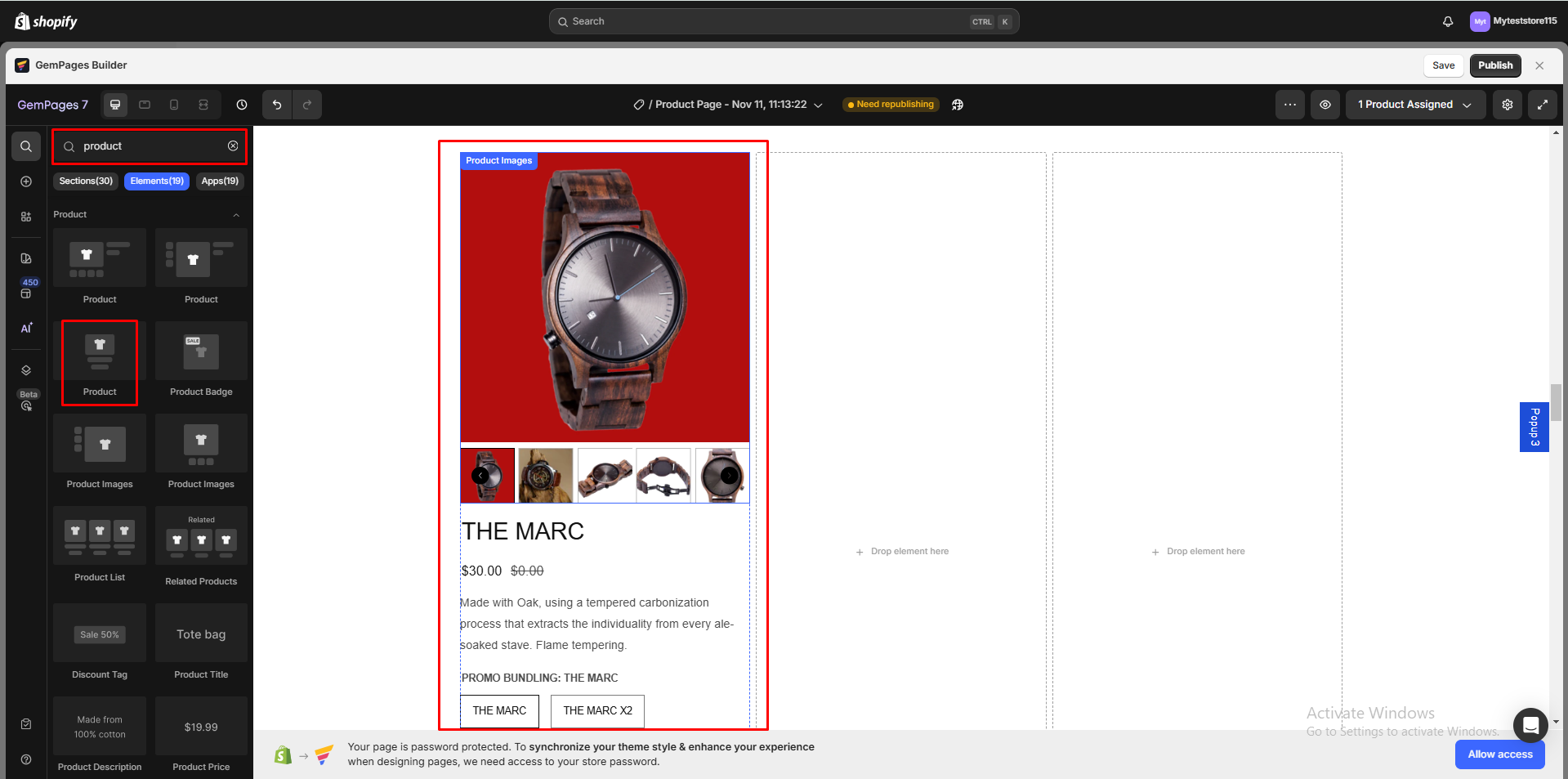Expand the 1 Product Assigned dropdown

point(1414,105)
